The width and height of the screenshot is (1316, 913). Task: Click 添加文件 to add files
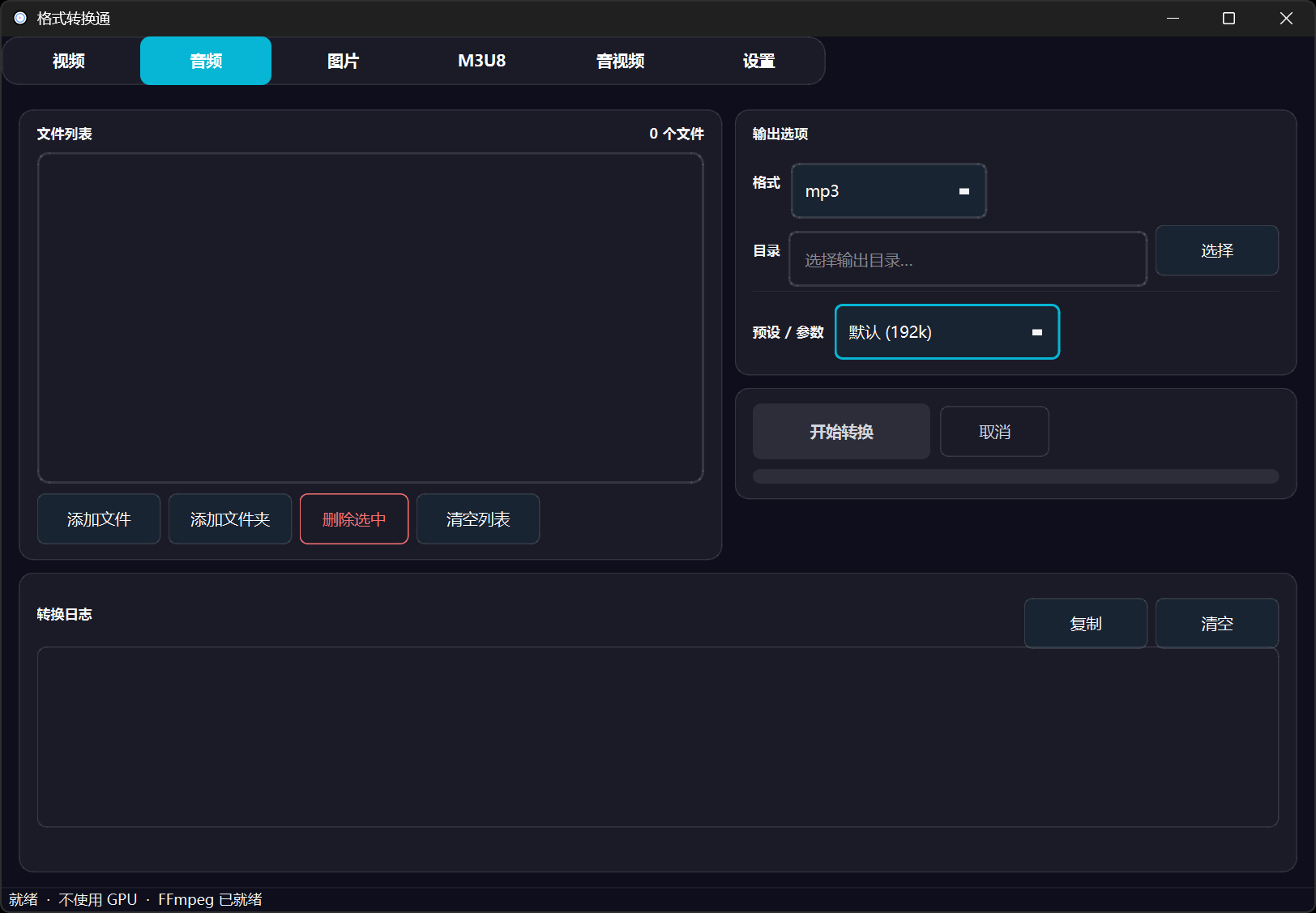pos(99,519)
